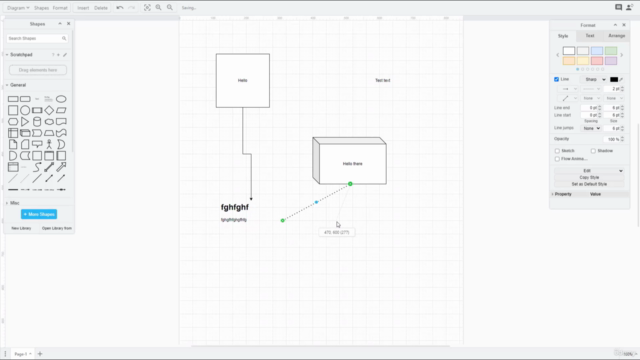Select the ellipse shape in General
640x360 pixels.
click(61, 99)
